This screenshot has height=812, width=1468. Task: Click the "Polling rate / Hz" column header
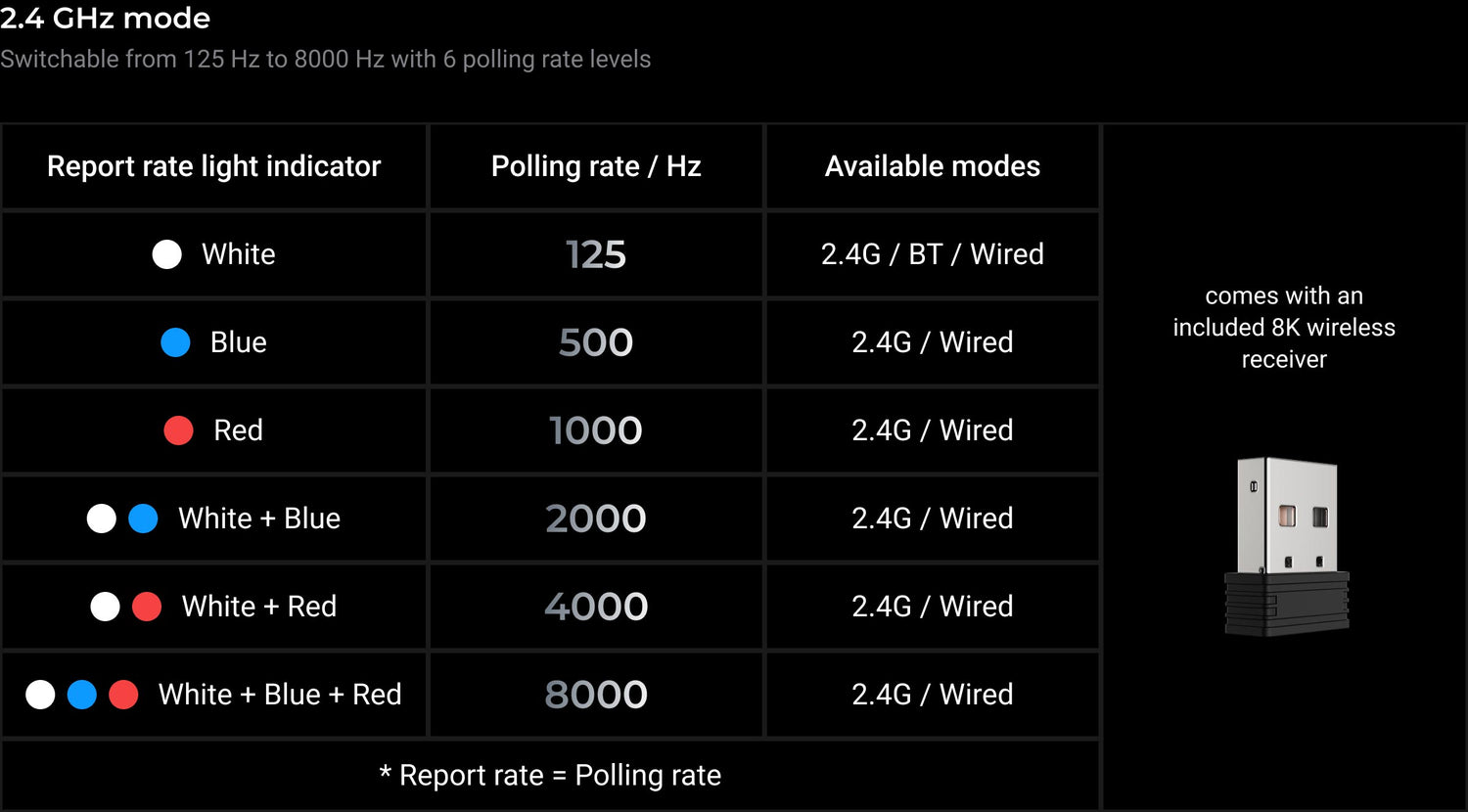pyautogui.click(x=596, y=166)
